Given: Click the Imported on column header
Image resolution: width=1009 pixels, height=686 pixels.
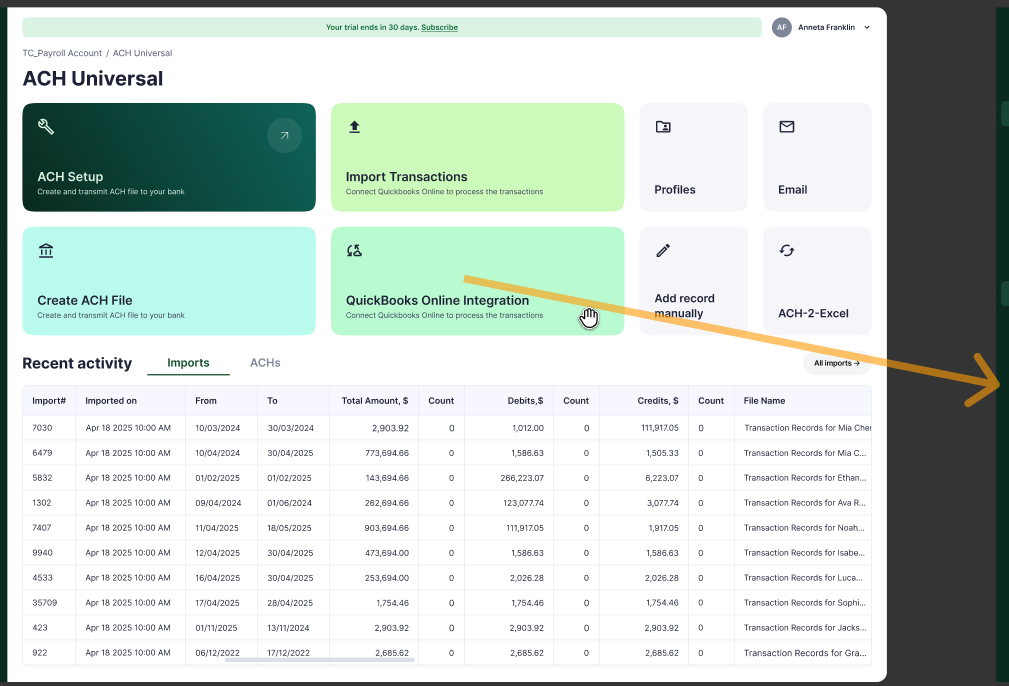Looking at the screenshot, I should [x=111, y=400].
